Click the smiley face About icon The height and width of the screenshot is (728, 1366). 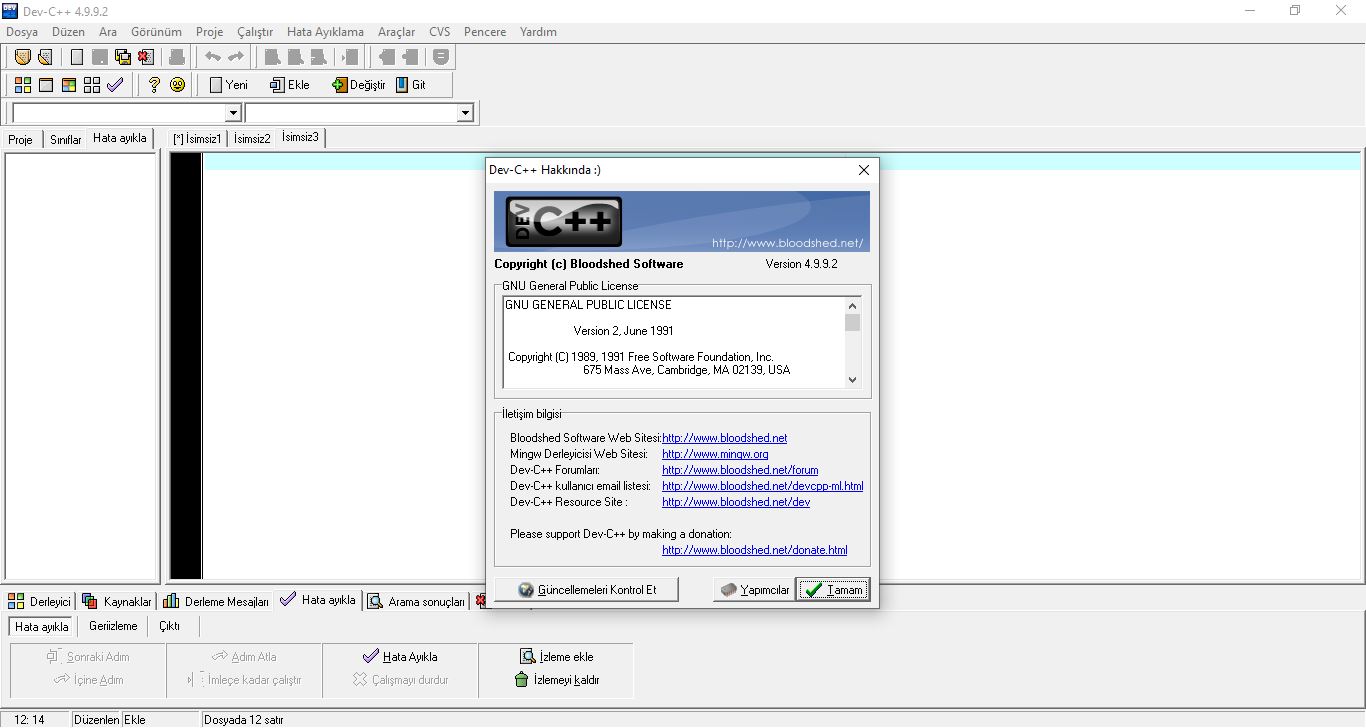[177, 85]
